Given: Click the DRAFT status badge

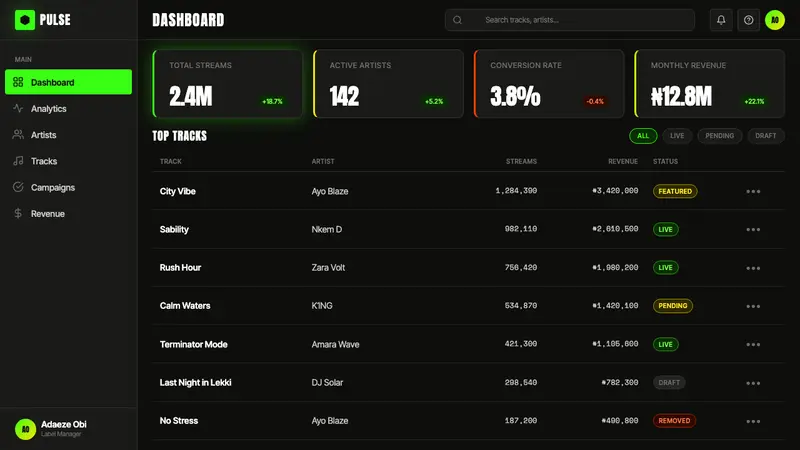Looking at the screenshot, I should pyautogui.click(x=669, y=382).
